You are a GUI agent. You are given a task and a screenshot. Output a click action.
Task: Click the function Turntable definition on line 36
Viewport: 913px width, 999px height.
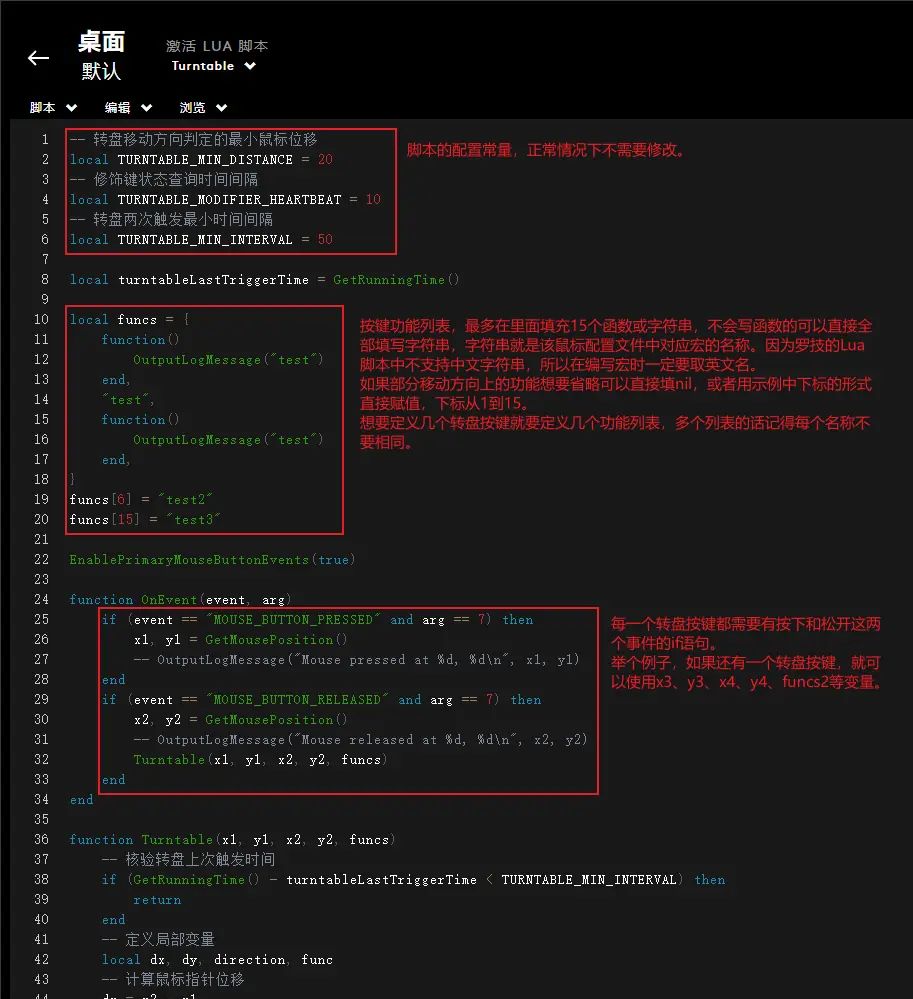tap(233, 839)
